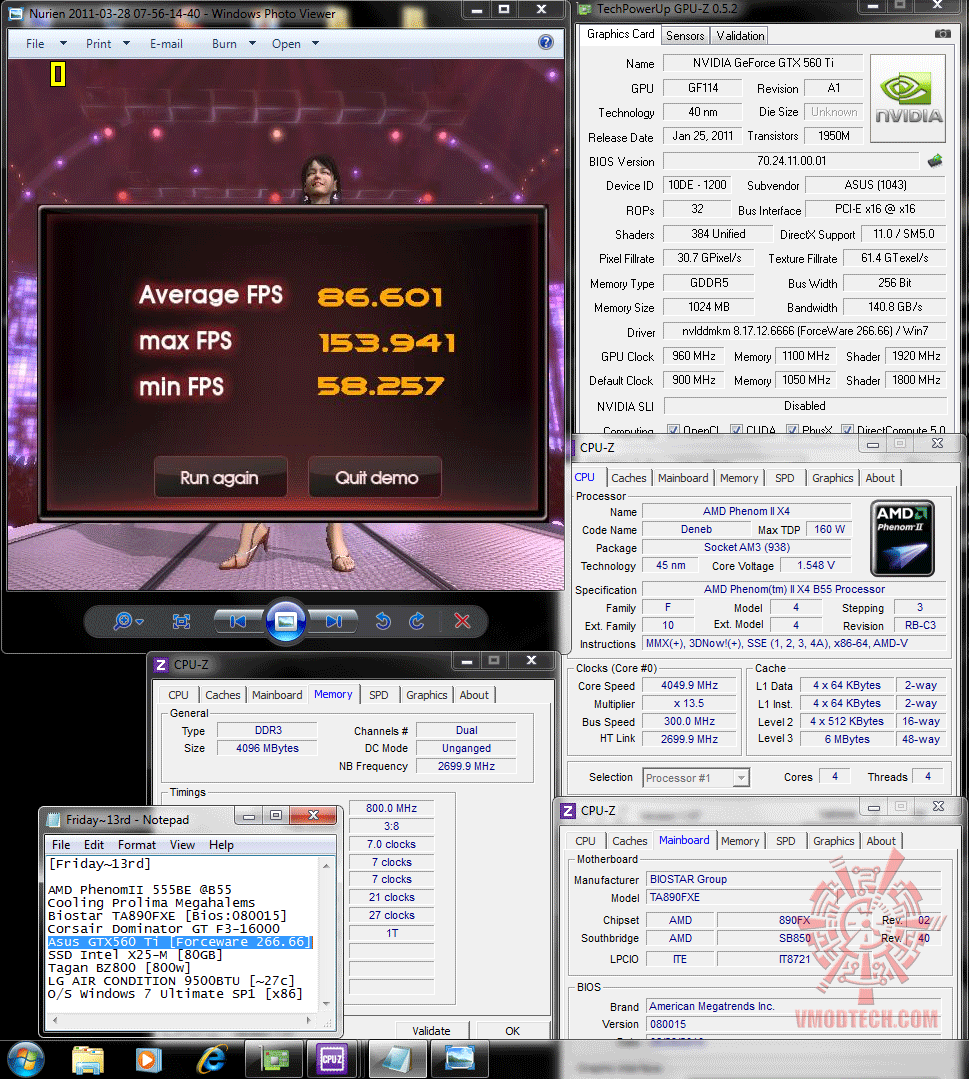Click the NVIDIA logo in GPU-Z
This screenshot has height=1079, width=969.
pyautogui.click(x=908, y=98)
